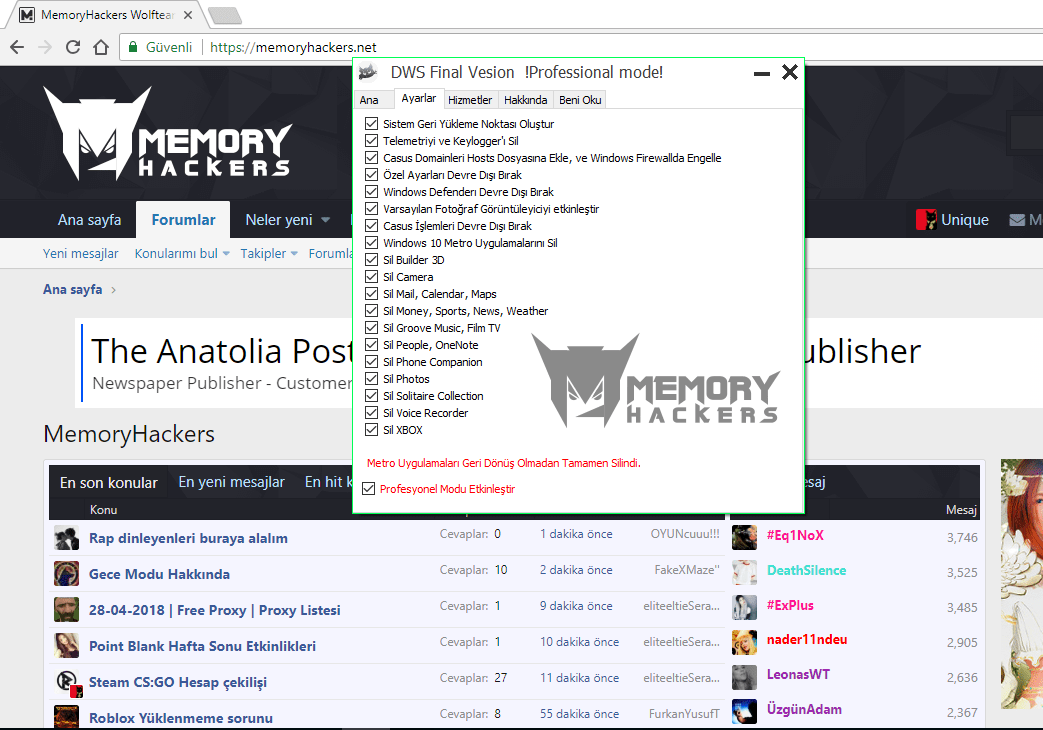
Task: Open the Roblox Yüklenmeme sorunu topic
Action: [181, 718]
